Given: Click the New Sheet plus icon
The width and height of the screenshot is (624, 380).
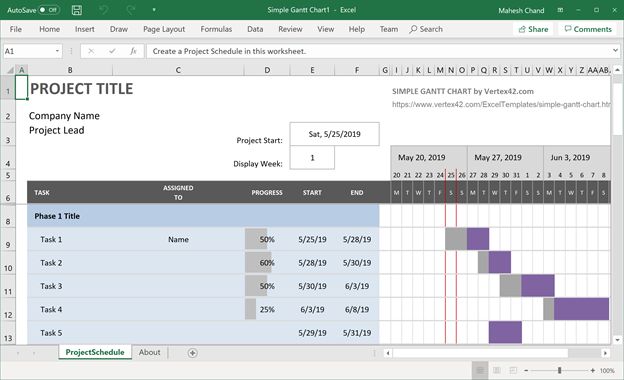Looking at the screenshot, I should pos(192,353).
